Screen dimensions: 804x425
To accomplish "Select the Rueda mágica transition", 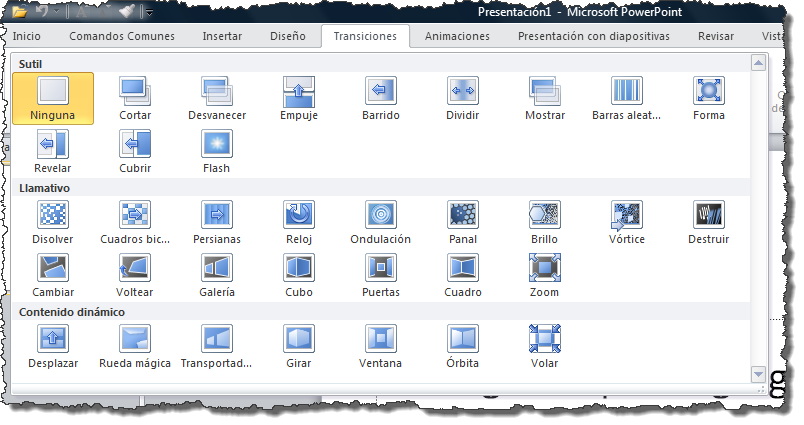I will coord(135,346).
